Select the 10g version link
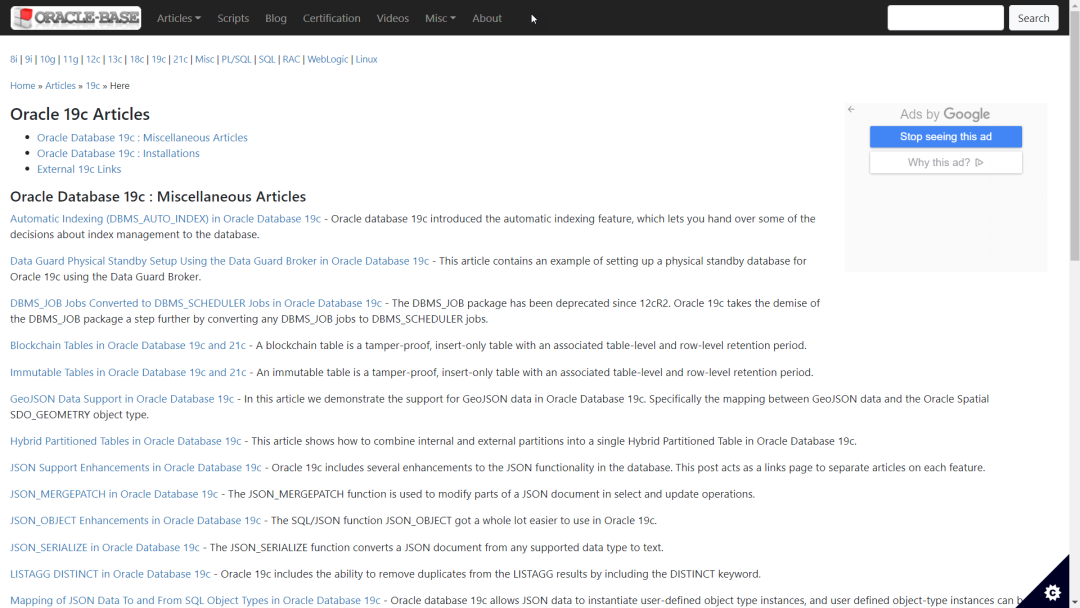Image resolution: width=1080 pixels, height=608 pixels. (48, 59)
